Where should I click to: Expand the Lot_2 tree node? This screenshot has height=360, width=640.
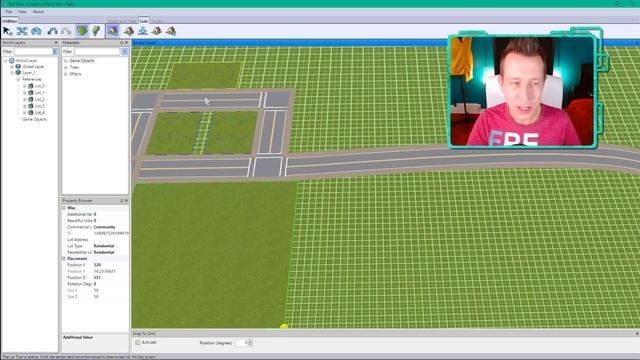pos(24,99)
